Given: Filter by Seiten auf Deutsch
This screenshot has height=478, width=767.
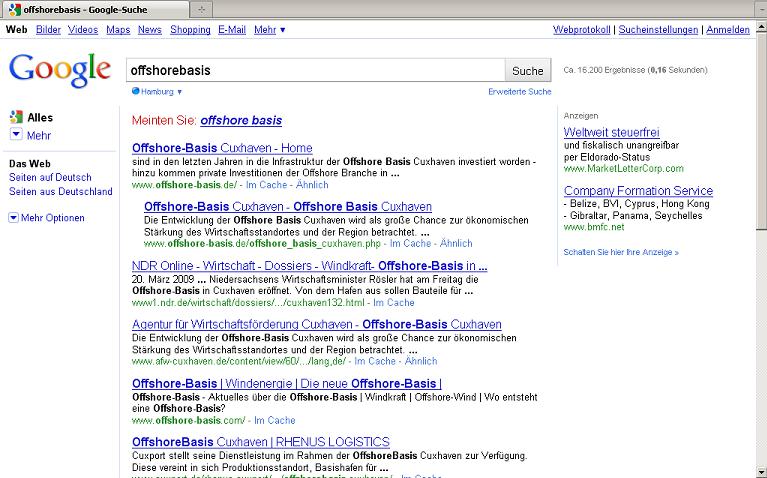Looking at the screenshot, I should tap(50, 178).
